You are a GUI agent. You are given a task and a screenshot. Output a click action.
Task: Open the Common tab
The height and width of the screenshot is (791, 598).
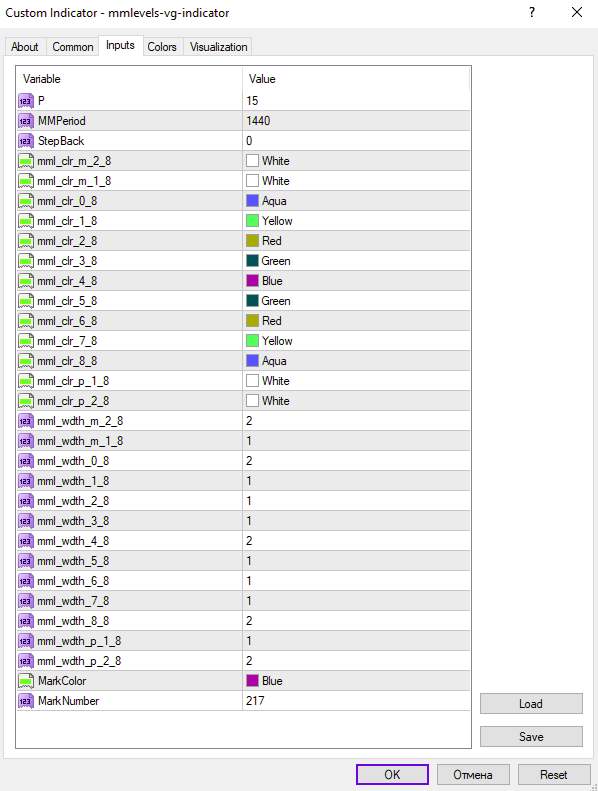click(73, 47)
